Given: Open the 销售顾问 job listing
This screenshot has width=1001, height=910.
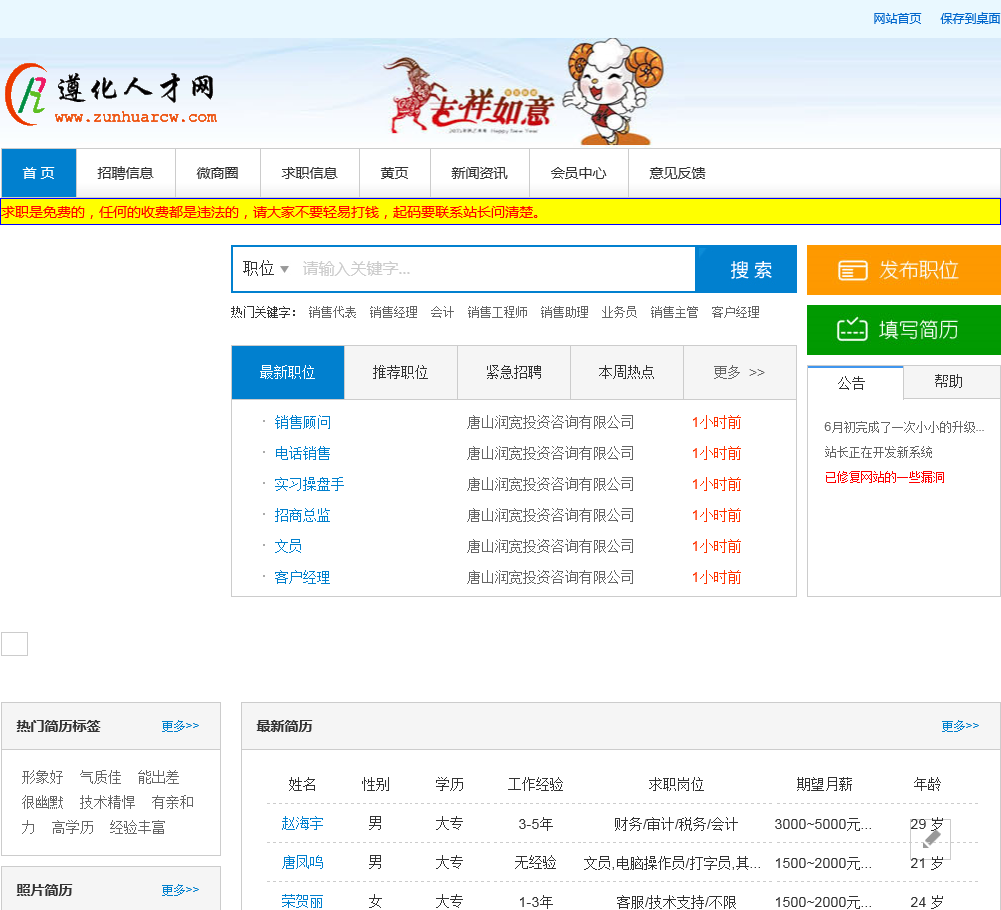Looking at the screenshot, I should tap(303, 422).
